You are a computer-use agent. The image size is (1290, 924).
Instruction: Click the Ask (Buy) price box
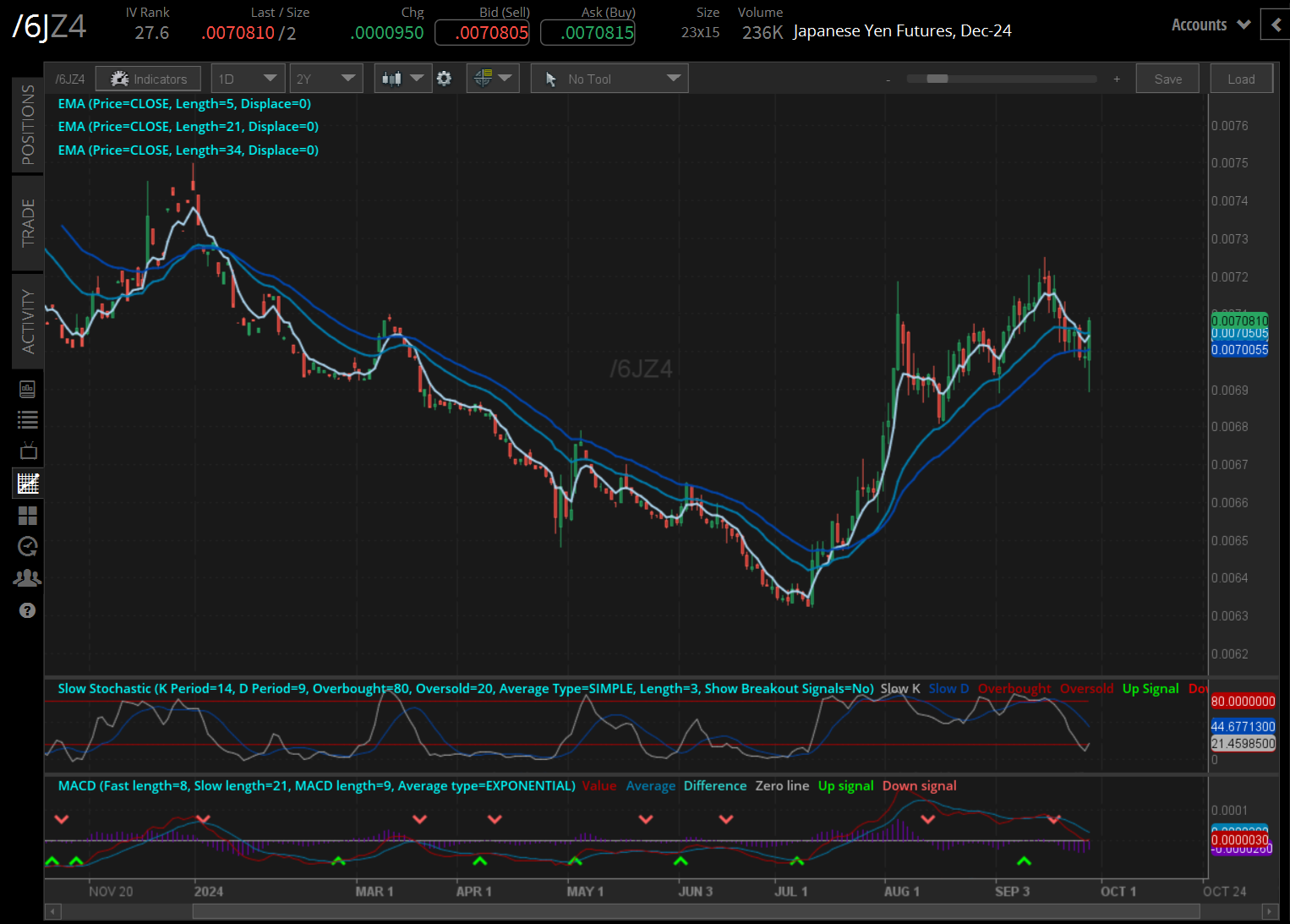coord(588,33)
